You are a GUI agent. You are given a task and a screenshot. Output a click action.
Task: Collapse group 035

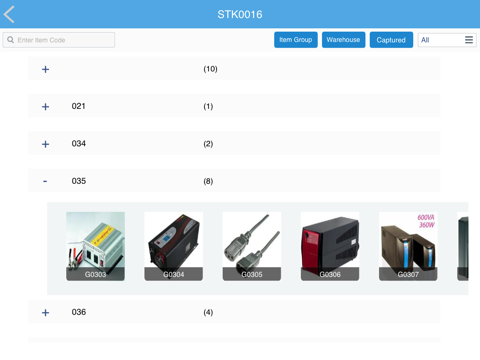click(x=45, y=181)
